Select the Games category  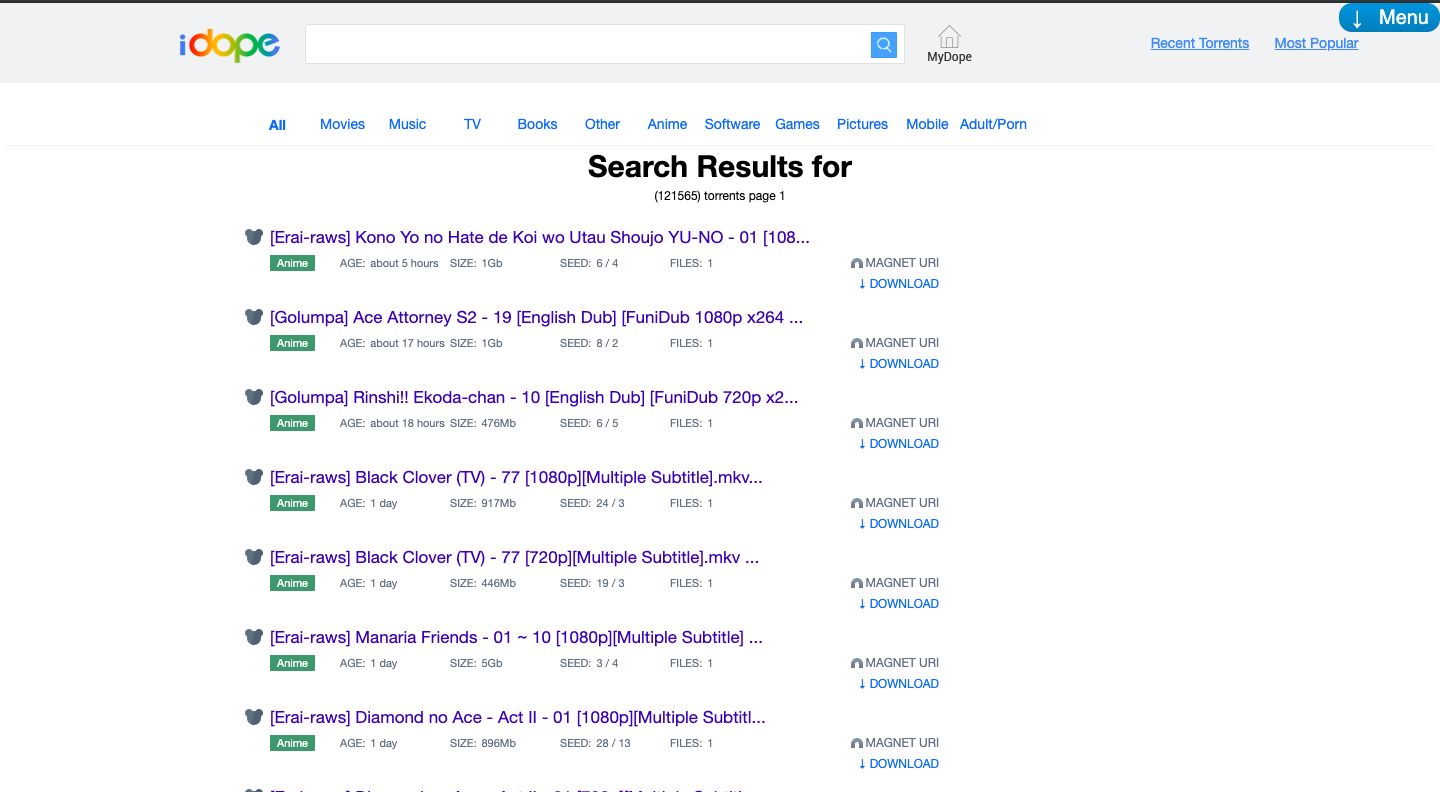pyautogui.click(x=797, y=124)
